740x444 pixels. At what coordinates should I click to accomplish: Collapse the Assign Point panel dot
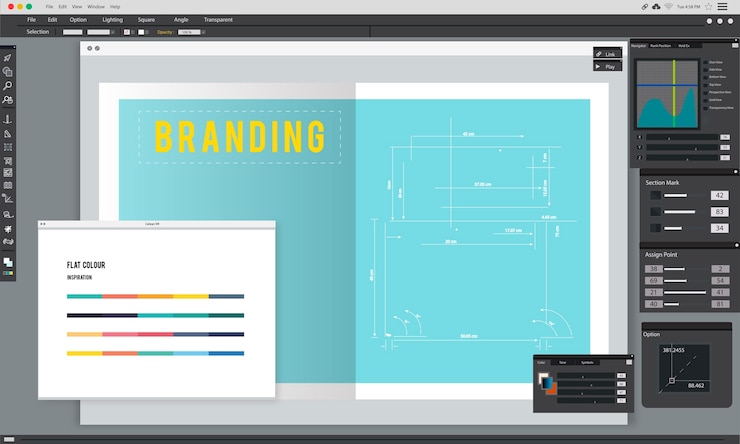click(x=736, y=245)
